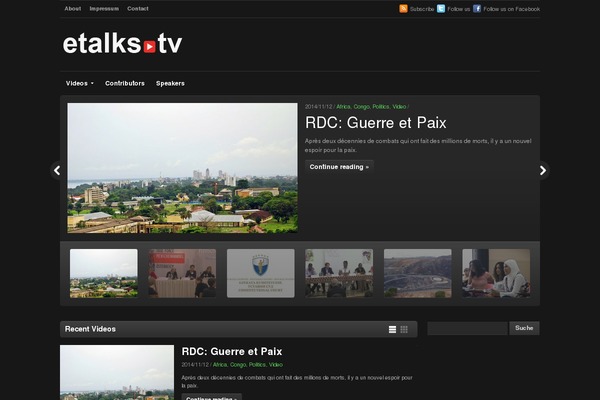Screen dimensions: 600x400
Task: Click the recent video cityscape thumbnail
Action: point(117,372)
